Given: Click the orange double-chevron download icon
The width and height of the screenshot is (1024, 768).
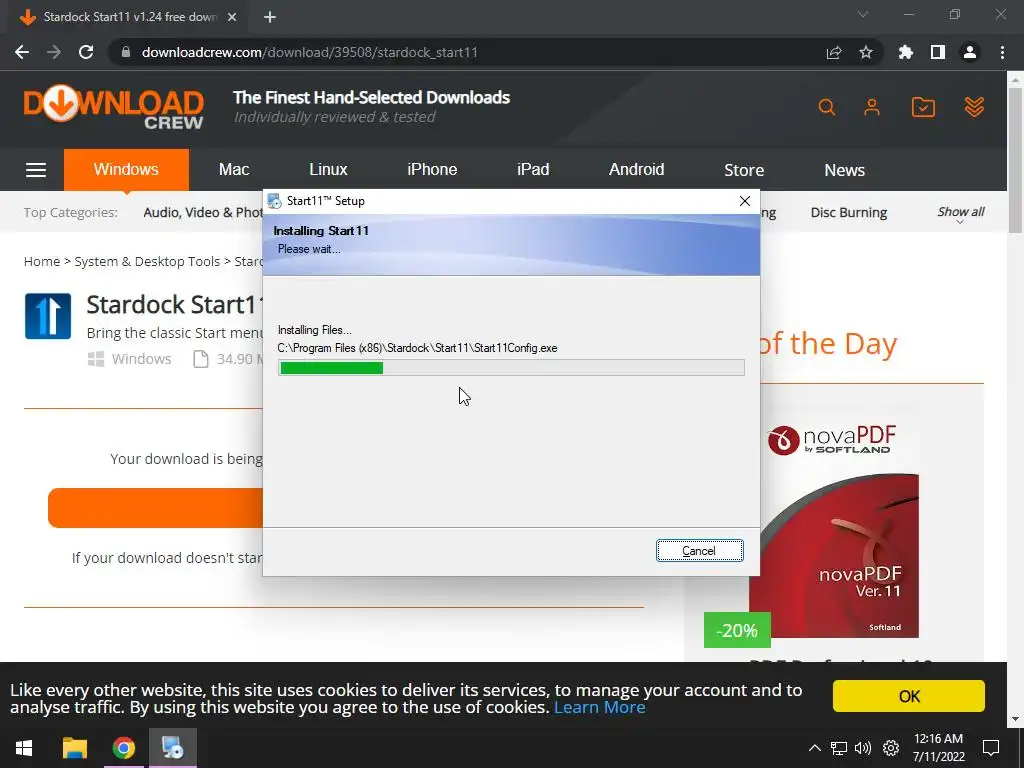Looking at the screenshot, I should (x=974, y=107).
